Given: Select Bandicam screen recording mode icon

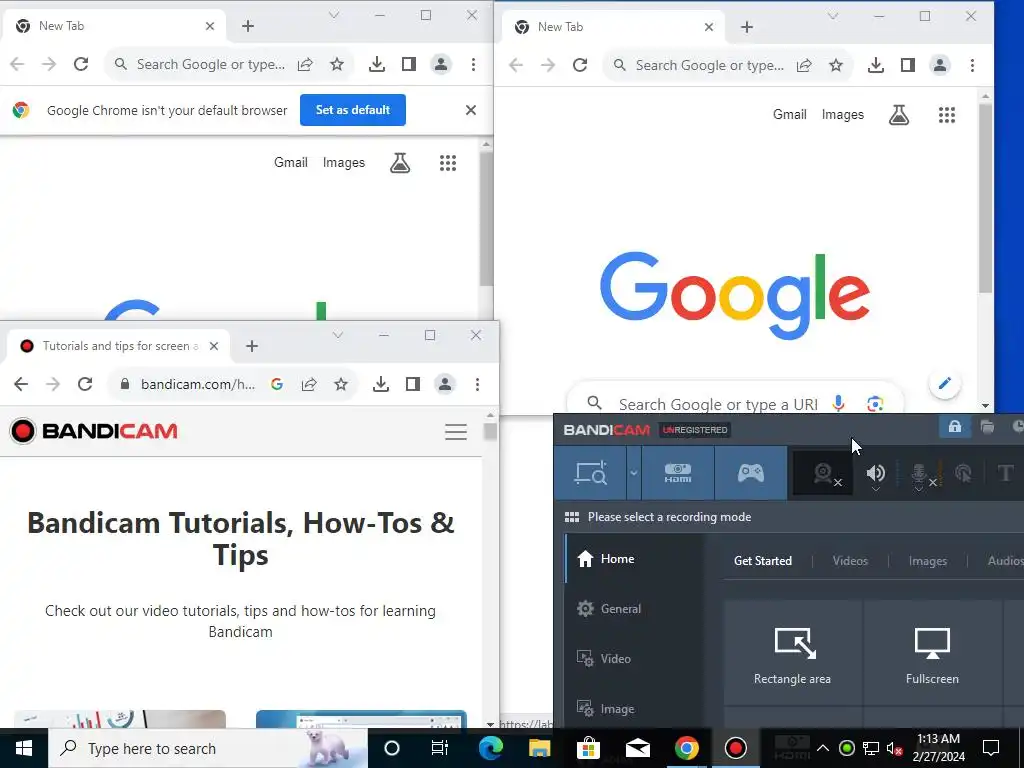Looking at the screenshot, I should 590,473.
